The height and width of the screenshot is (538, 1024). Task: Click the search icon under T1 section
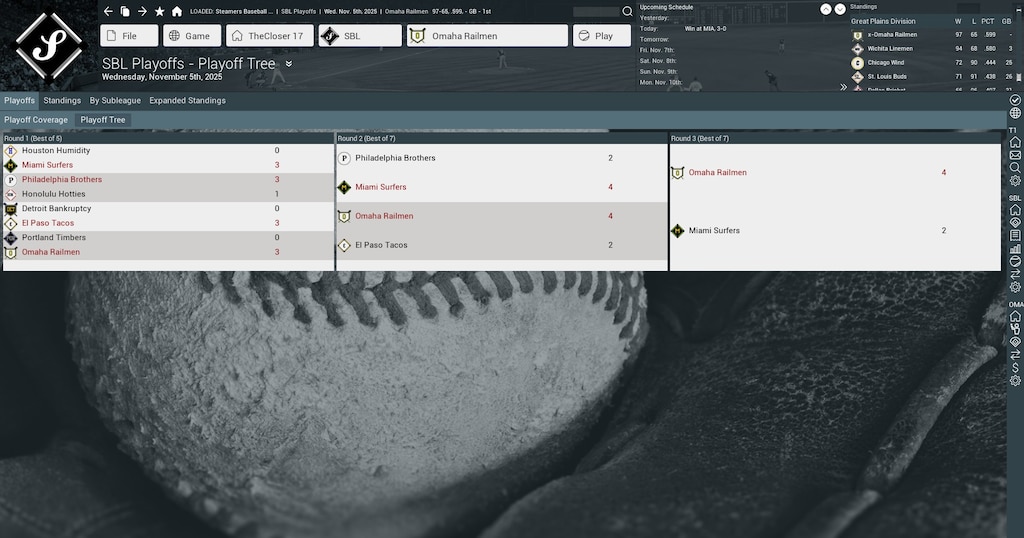[x=1015, y=168]
